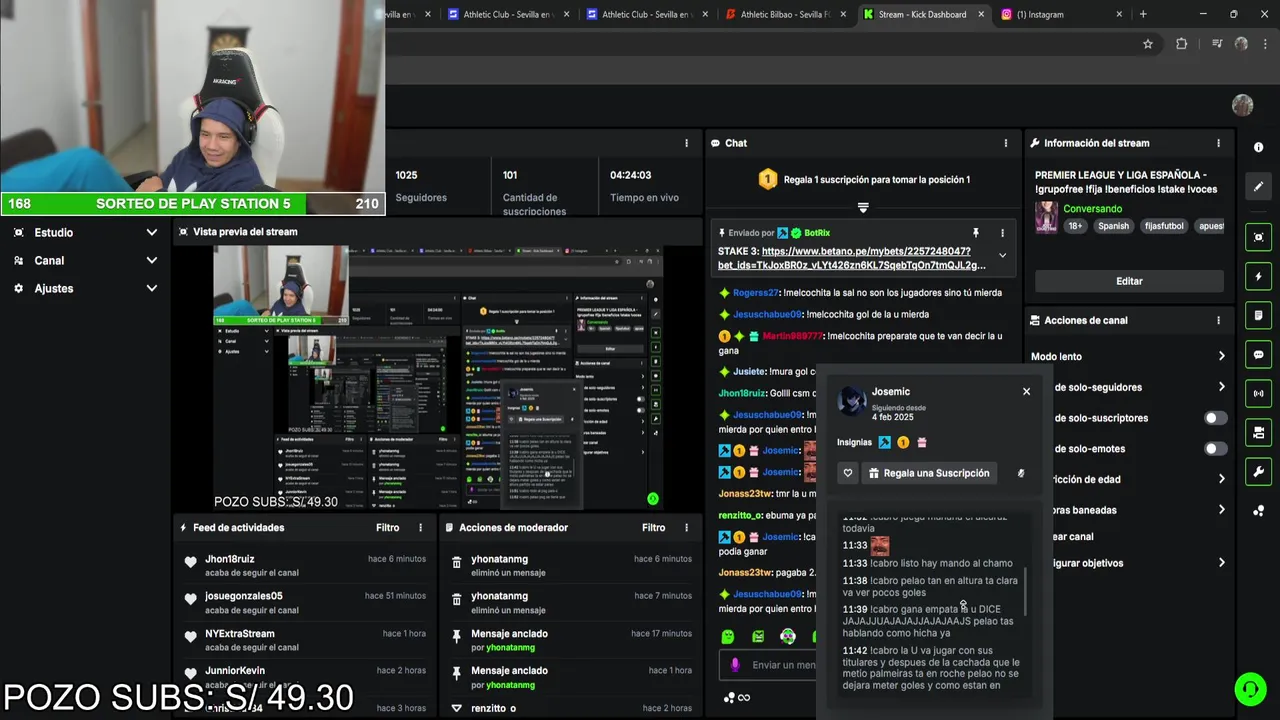Click the Spanish language tag

[x=1113, y=226]
